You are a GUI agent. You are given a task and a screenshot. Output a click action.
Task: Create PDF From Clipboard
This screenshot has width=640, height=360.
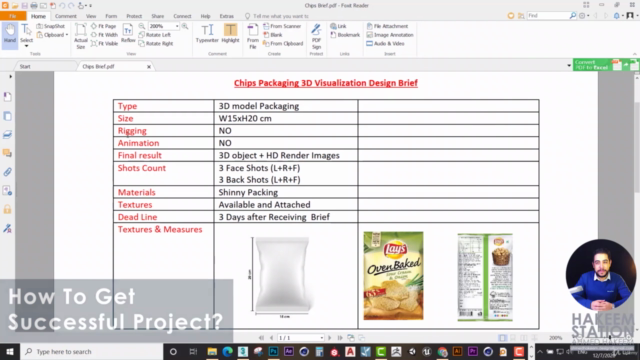click(283, 43)
